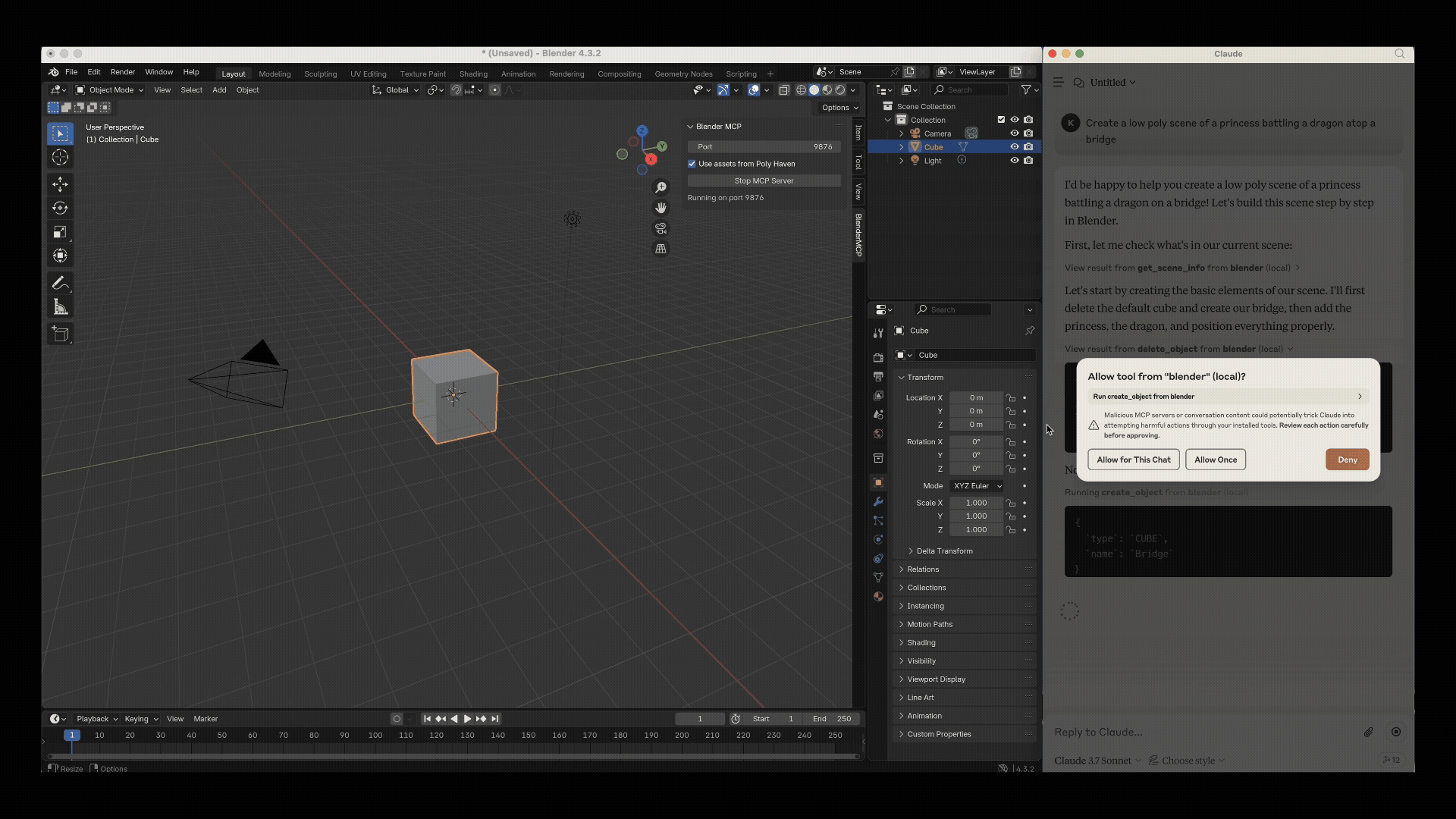Expand the Relations panel
The image size is (1456, 819).
click(921, 569)
